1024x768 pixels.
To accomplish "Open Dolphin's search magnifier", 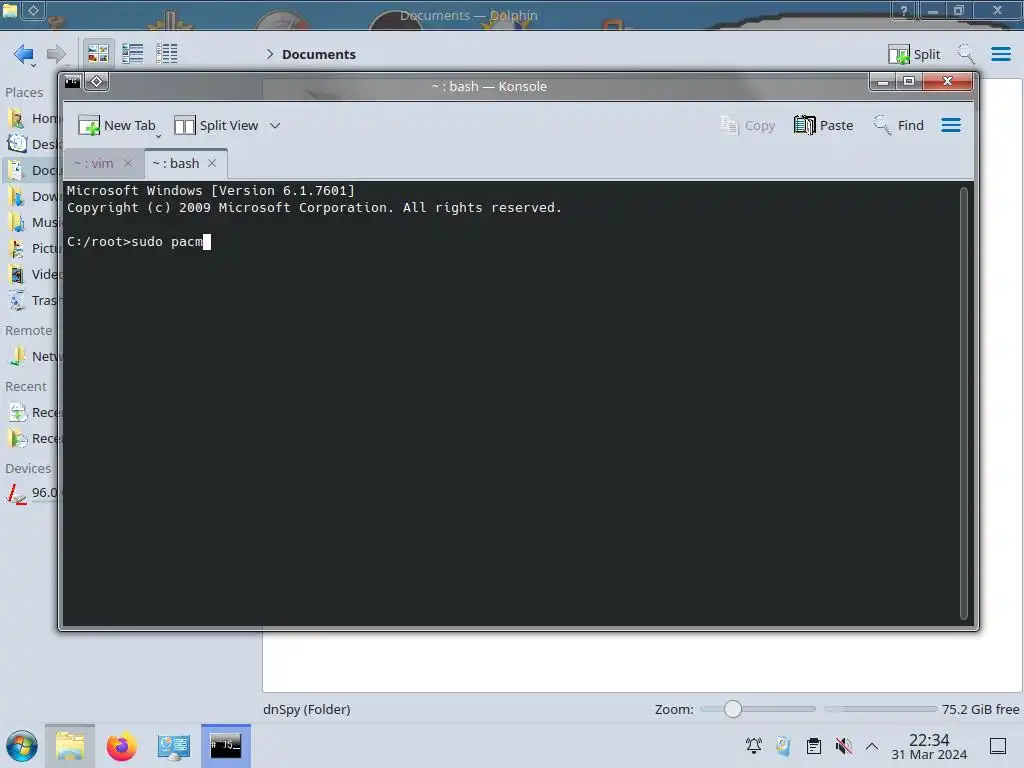I will [x=966, y=54].
